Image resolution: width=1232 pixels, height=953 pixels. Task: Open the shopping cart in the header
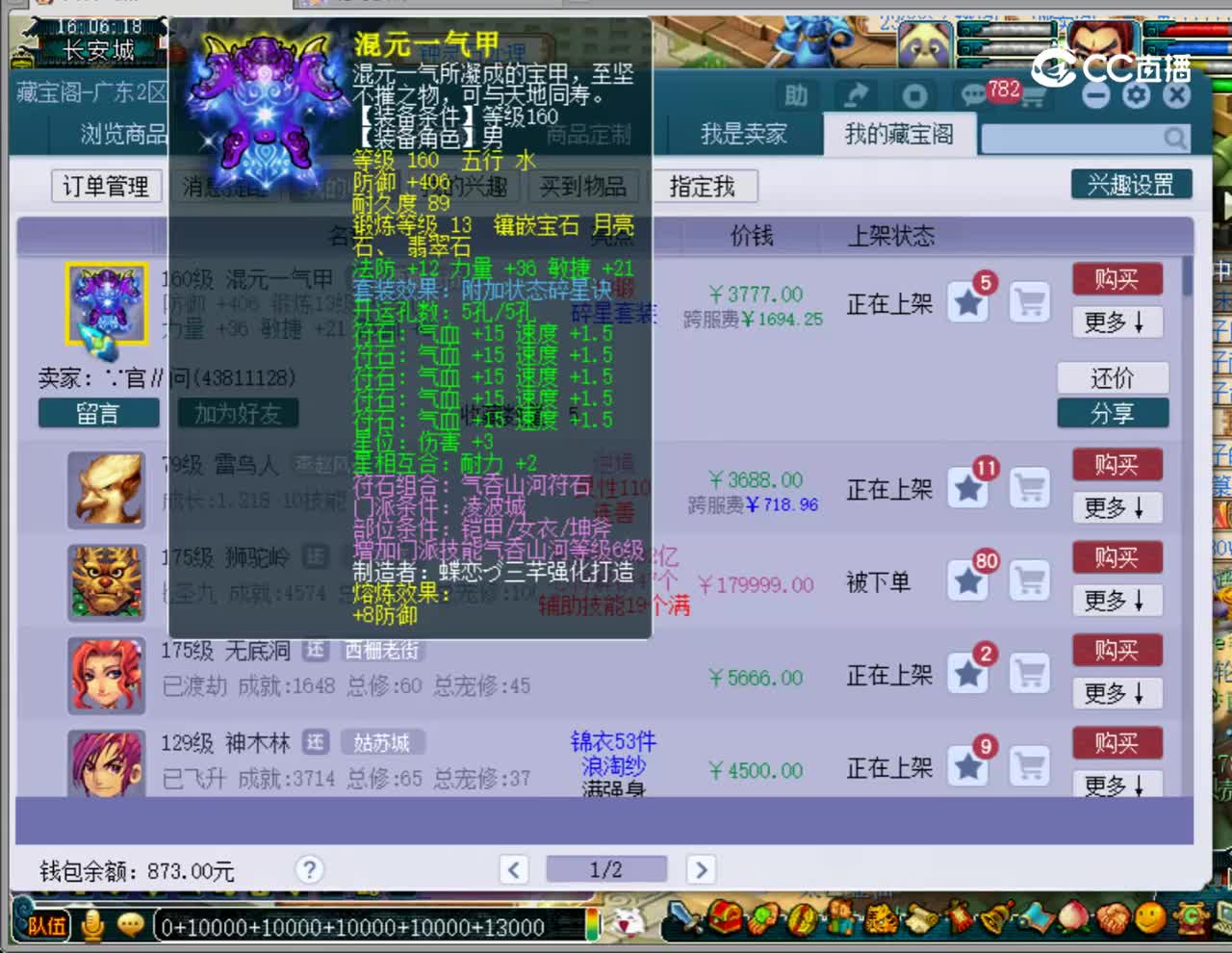[1033, 97]
